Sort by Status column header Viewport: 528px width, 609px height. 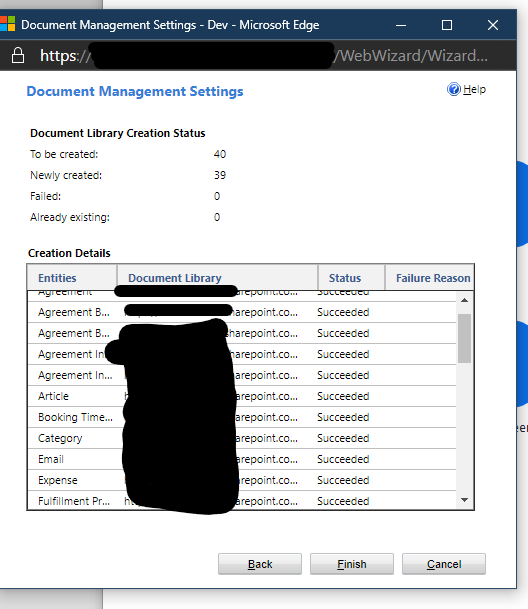[352, 278]
